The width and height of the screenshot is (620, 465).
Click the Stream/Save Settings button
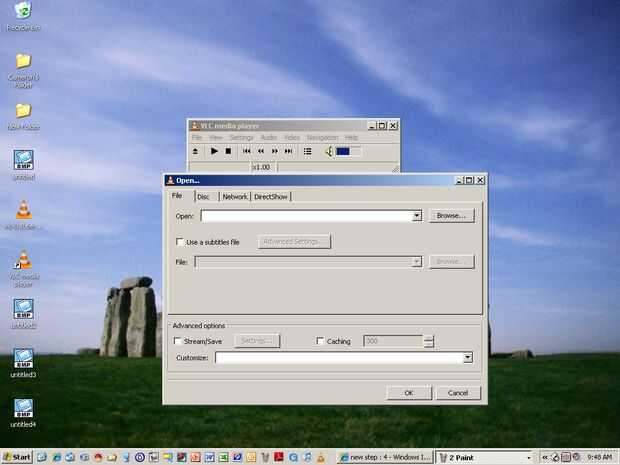(x=257, y=341)
